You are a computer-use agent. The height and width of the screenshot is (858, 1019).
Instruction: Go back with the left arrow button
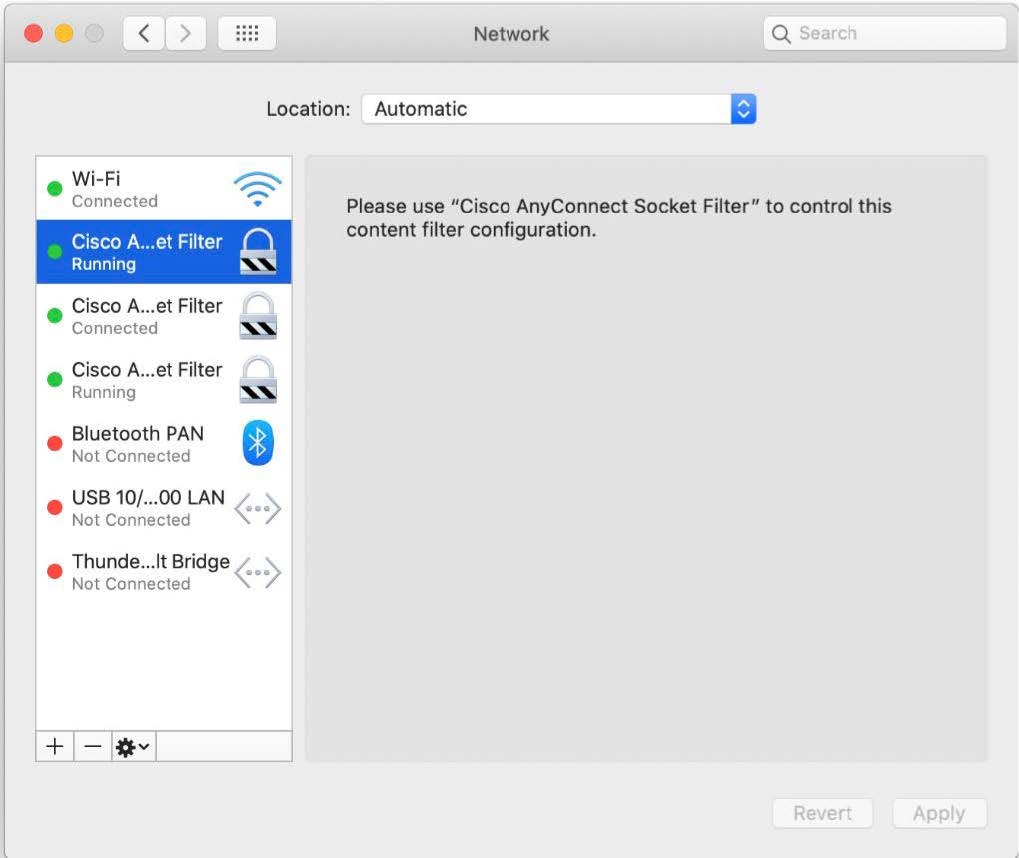pyautogui.click(x=144, y=34)
